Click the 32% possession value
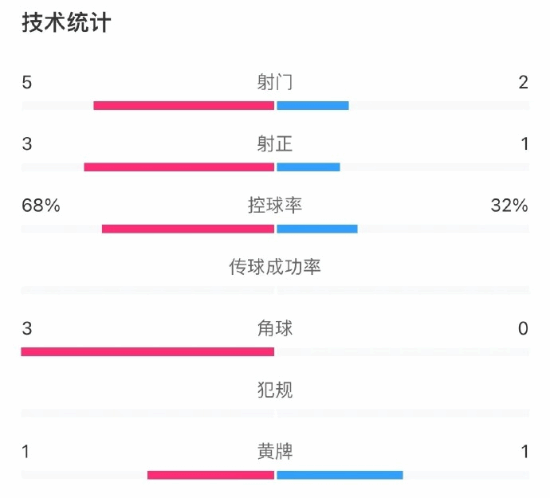Screen dimensions: 550x498 [x=509, y=206]
